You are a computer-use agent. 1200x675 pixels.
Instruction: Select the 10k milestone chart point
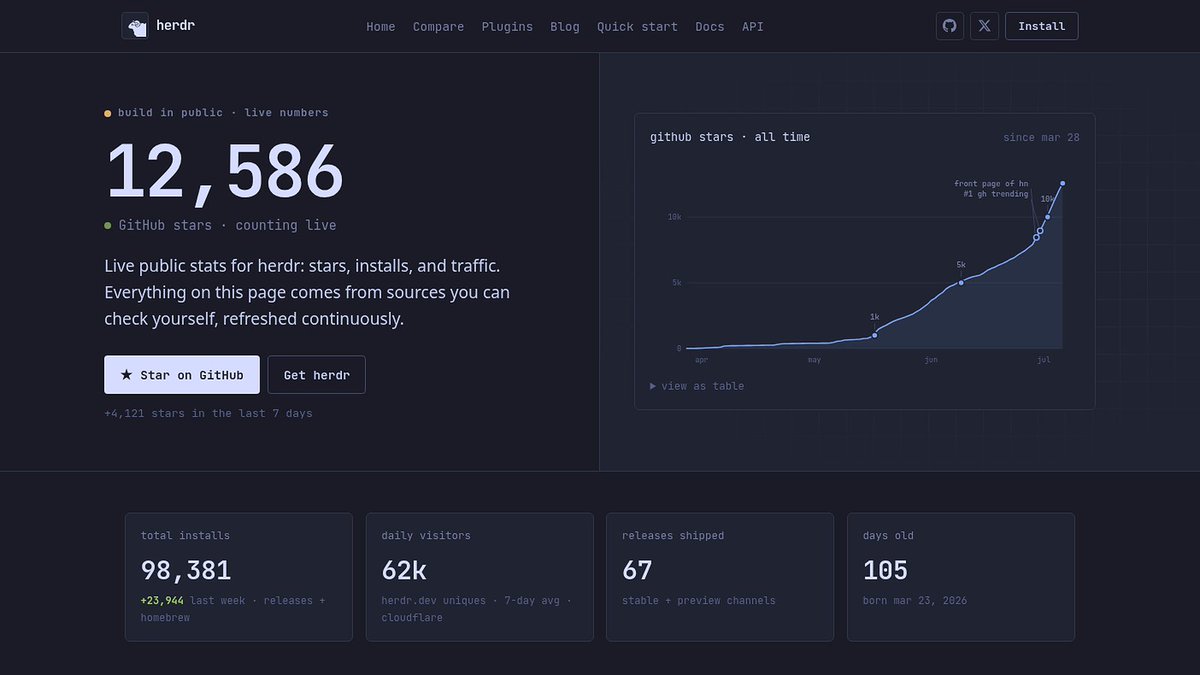[x=1048, y=217]
